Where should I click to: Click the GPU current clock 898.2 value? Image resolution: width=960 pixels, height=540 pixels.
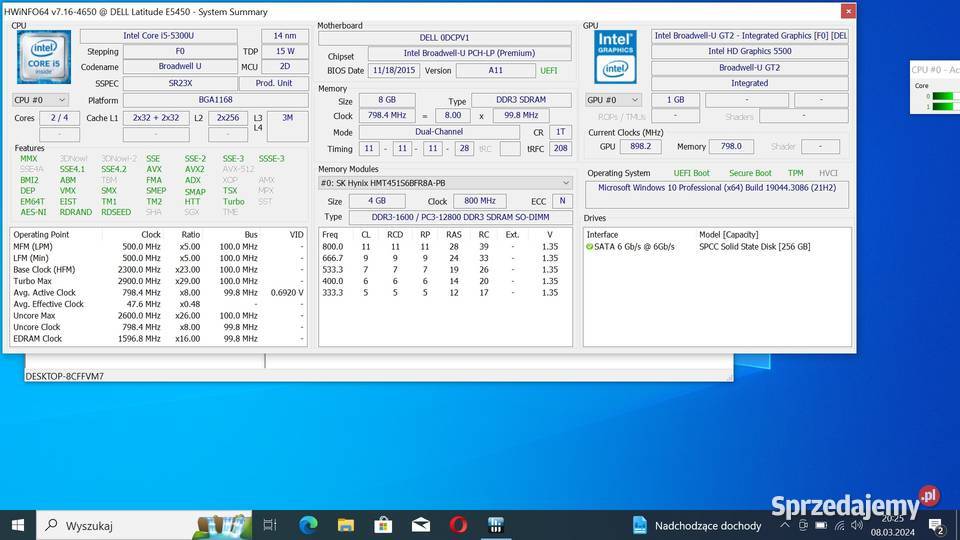(x=640, y=146)
